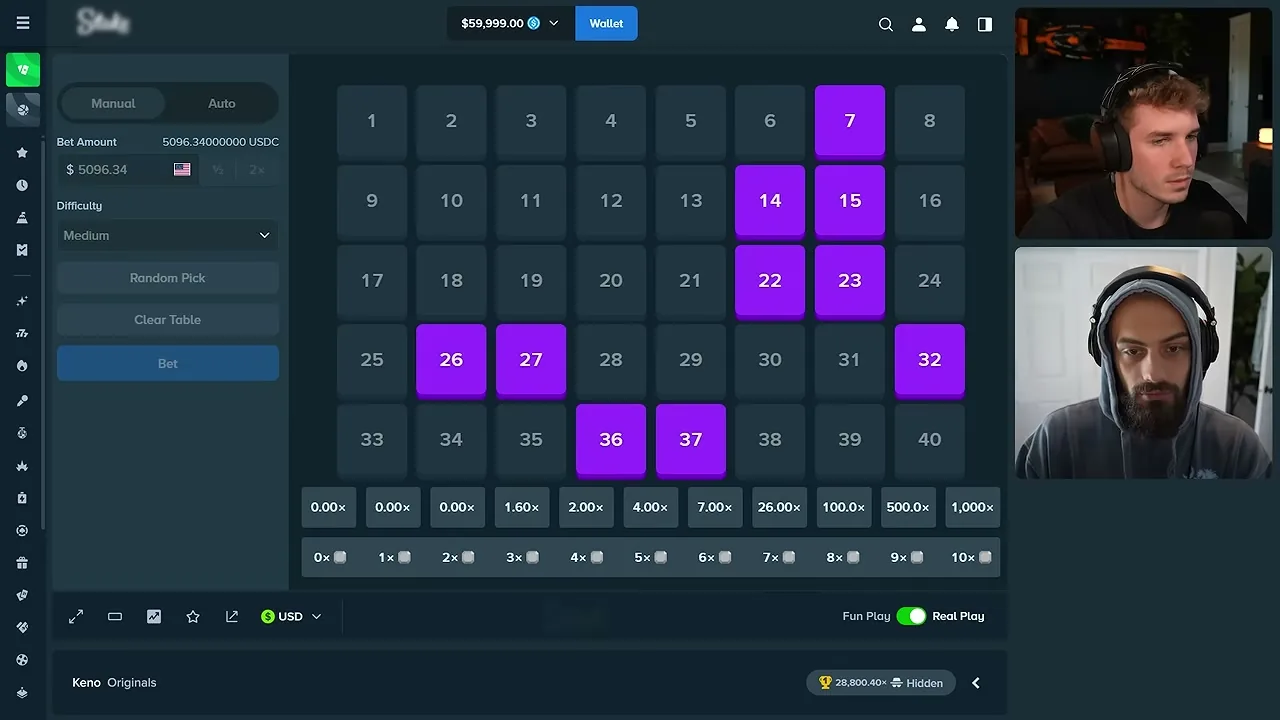Click the theatre mode rectangle icon

[x=115, y=617]
